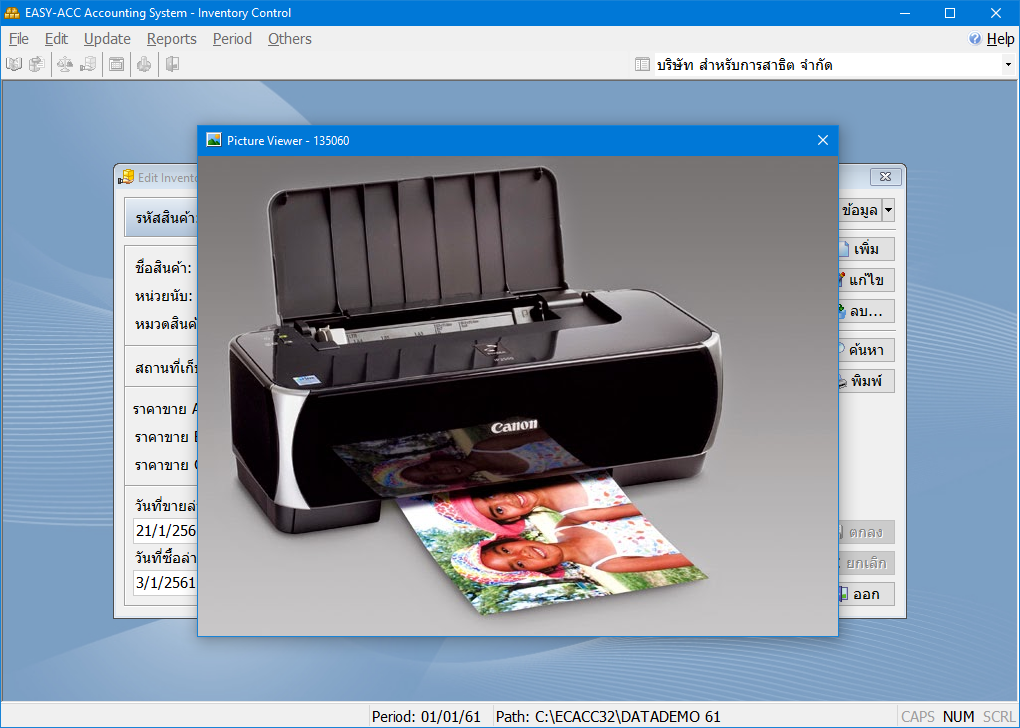Open the Others menu
The image size is (1020, 728).
[x=289, y=39]
